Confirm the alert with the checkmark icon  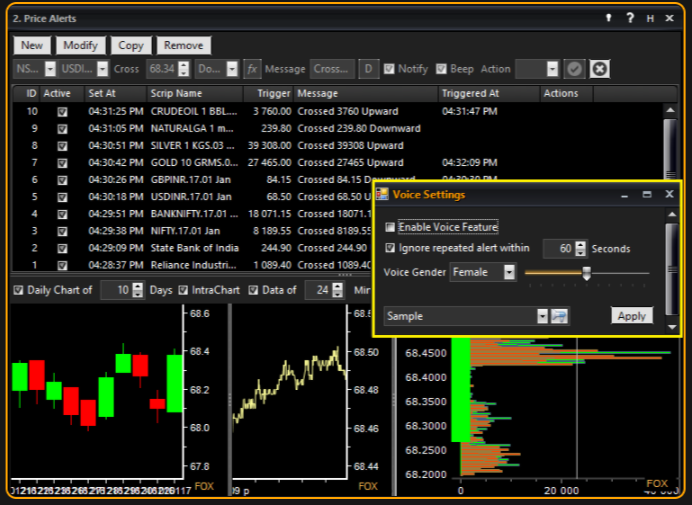click(x=574, y=69)
